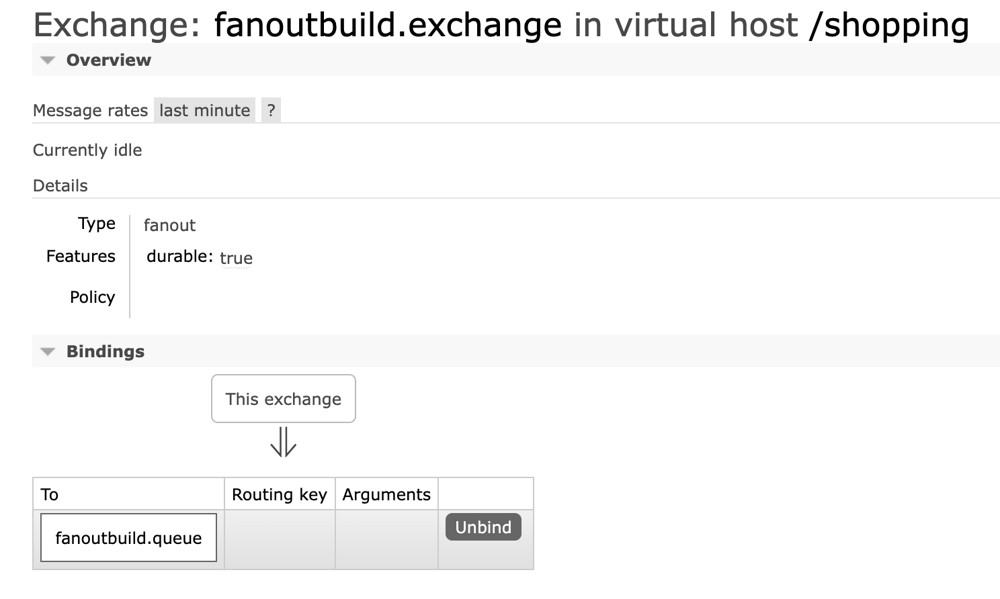Click the 'Details' subsection heading

(x=60, y=186)
